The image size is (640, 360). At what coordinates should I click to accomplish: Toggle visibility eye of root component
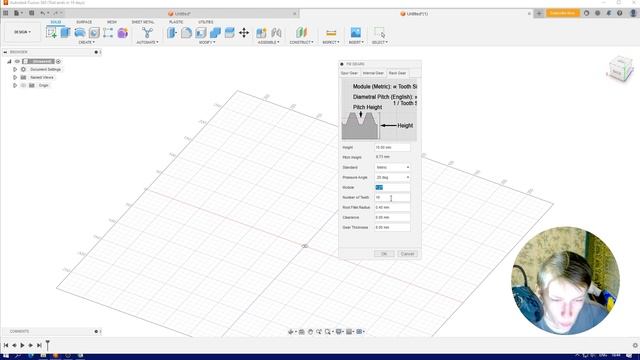point(17,61)
